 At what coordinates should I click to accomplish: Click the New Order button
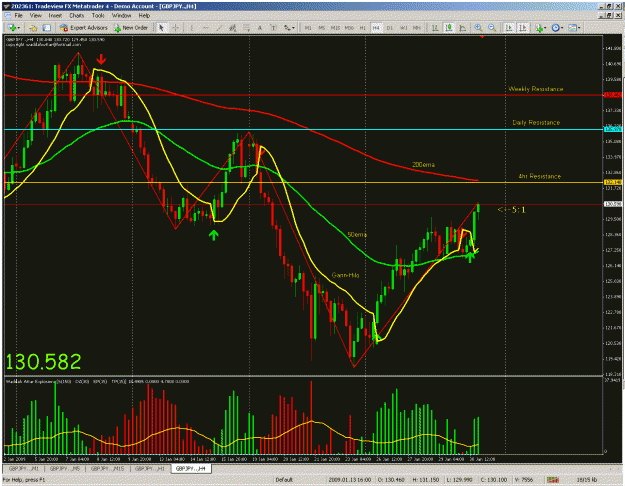(x=131, y=28)
